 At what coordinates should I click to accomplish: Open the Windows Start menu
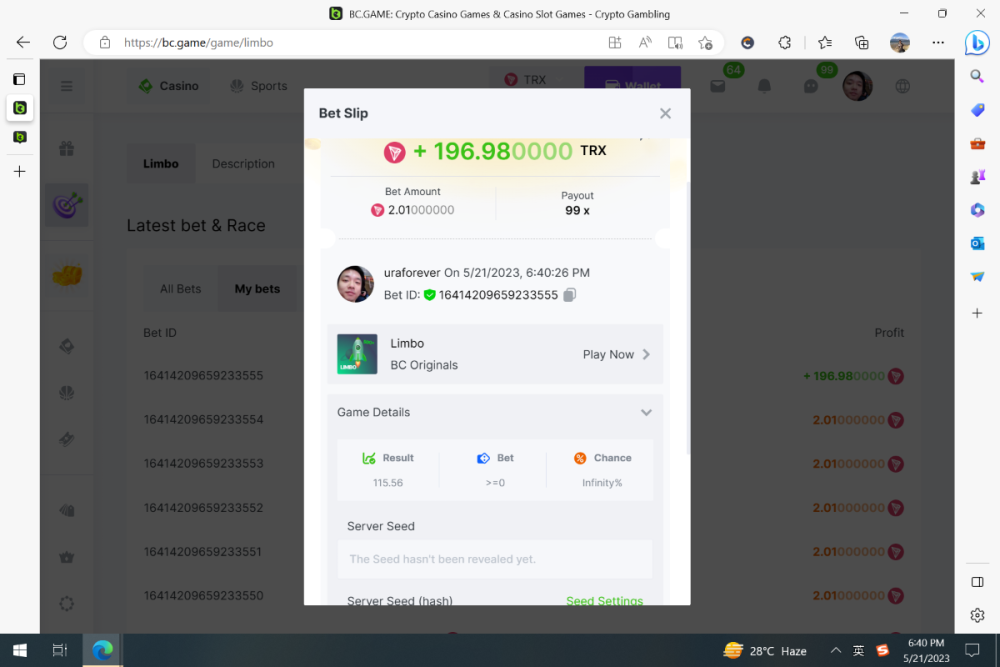[20, 650]
